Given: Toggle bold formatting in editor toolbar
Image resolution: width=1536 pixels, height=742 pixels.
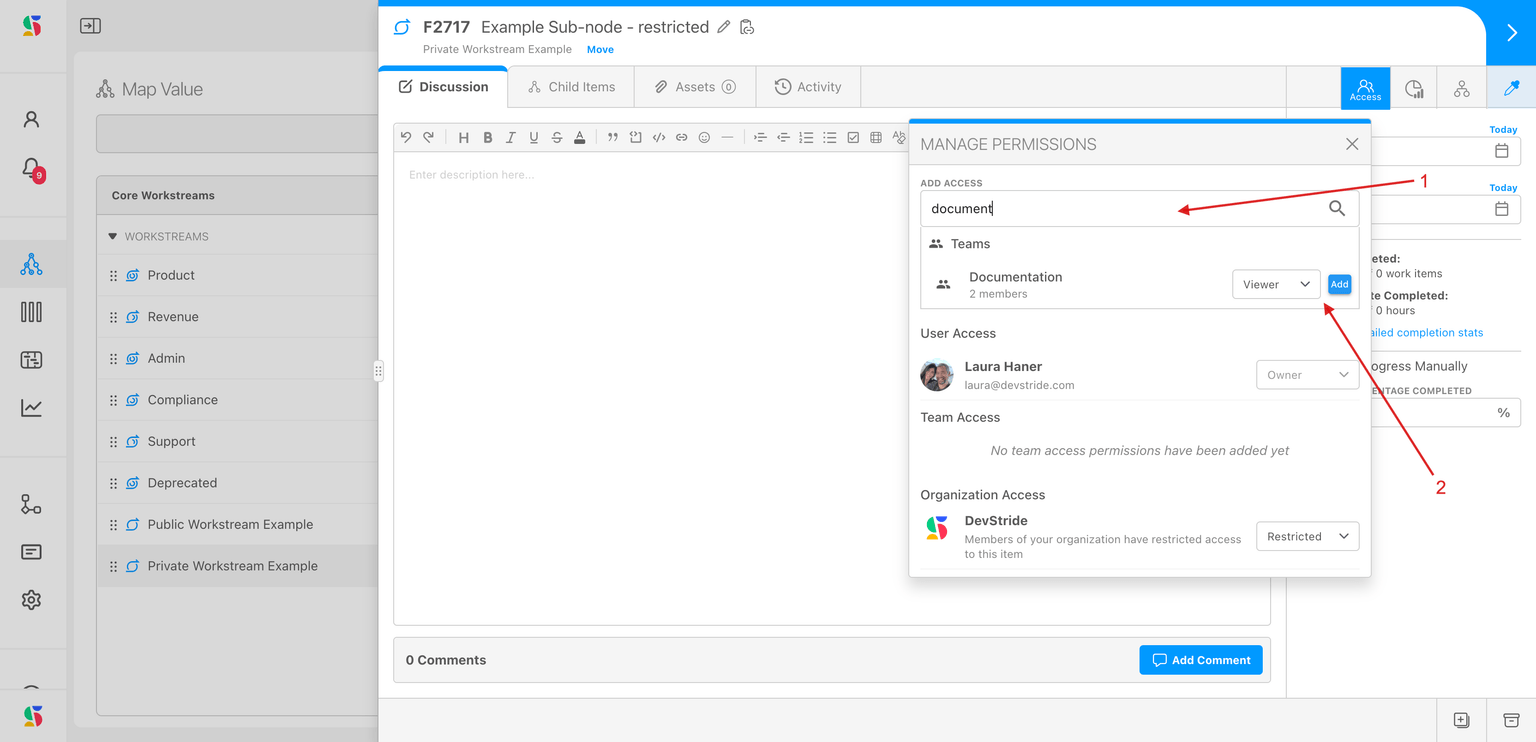Looking at the screenshot, I should [x=488, y=138].
